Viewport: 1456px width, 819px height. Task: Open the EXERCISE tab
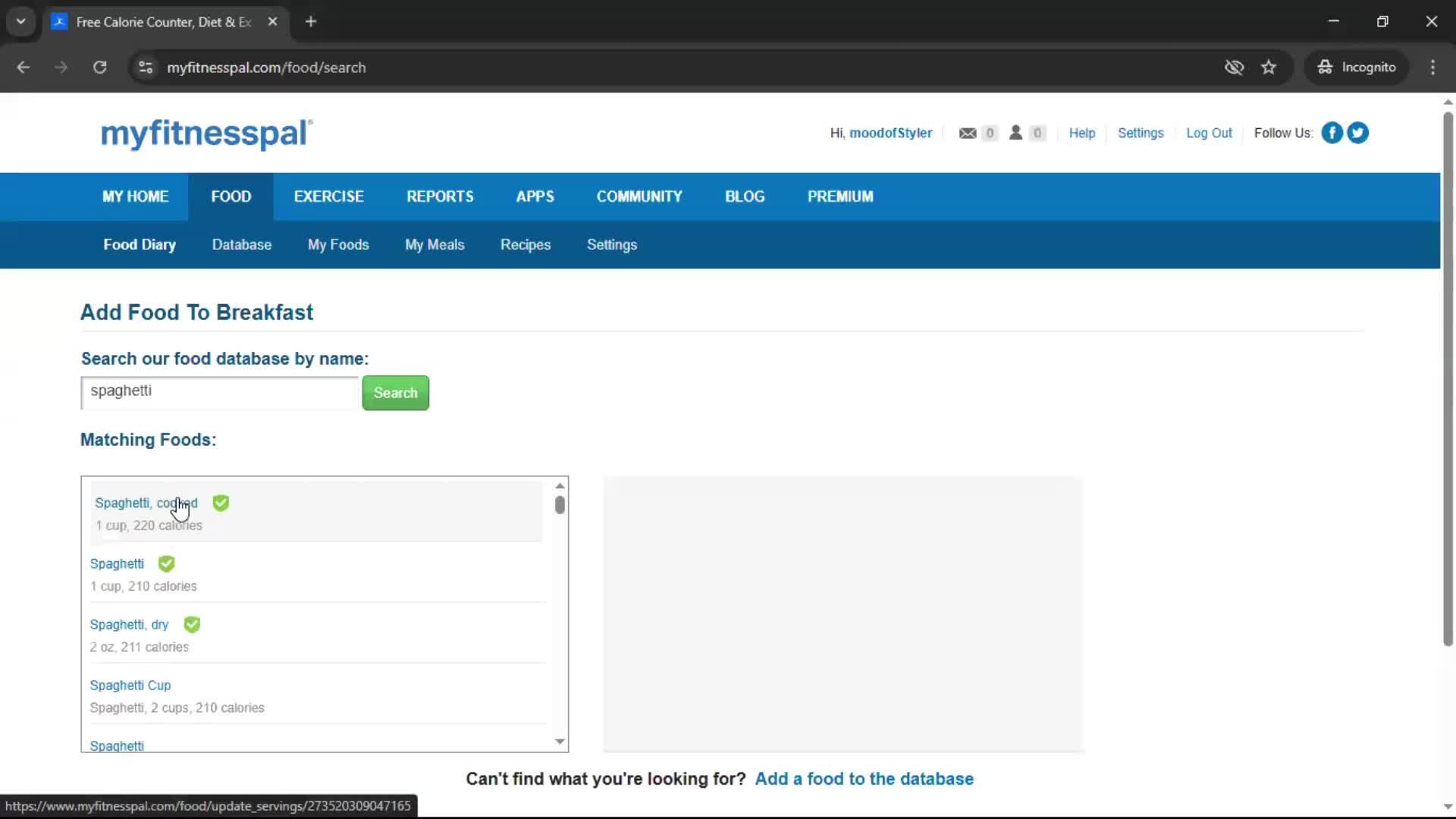click(329, 196)
